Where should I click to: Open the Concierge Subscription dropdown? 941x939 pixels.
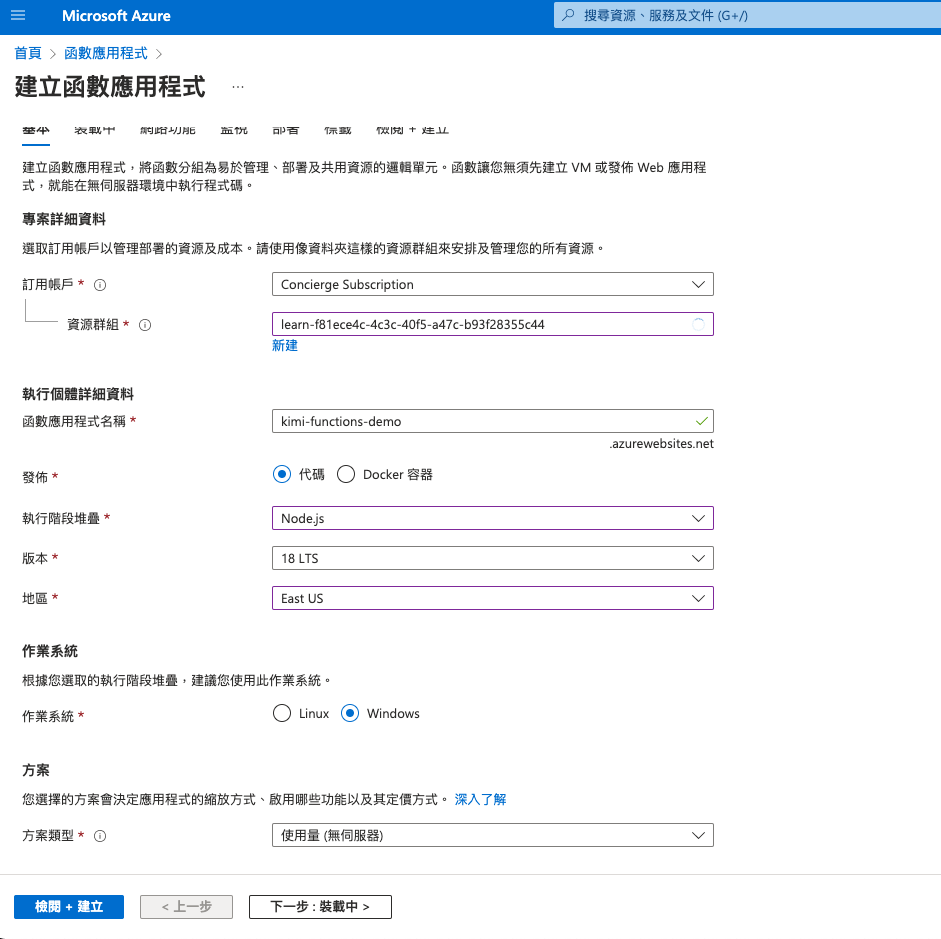click(x=493, y=284)
